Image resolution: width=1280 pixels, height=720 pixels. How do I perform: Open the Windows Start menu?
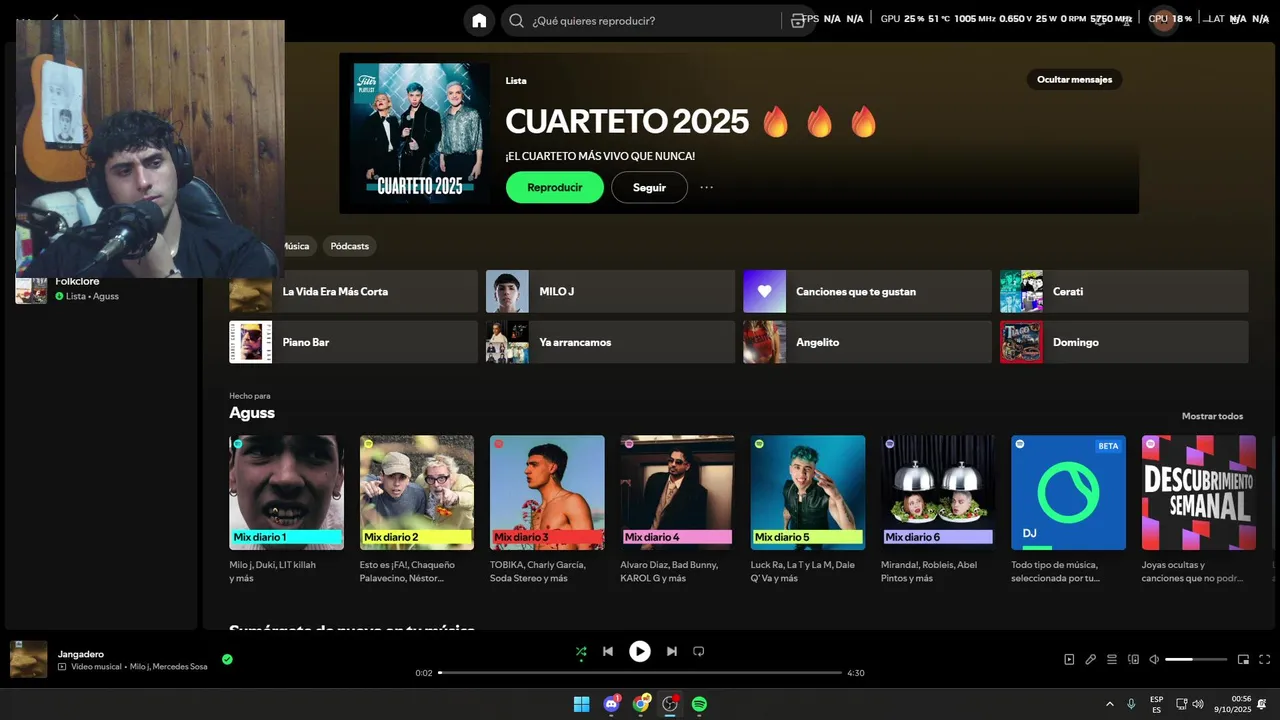click(581, 704)
